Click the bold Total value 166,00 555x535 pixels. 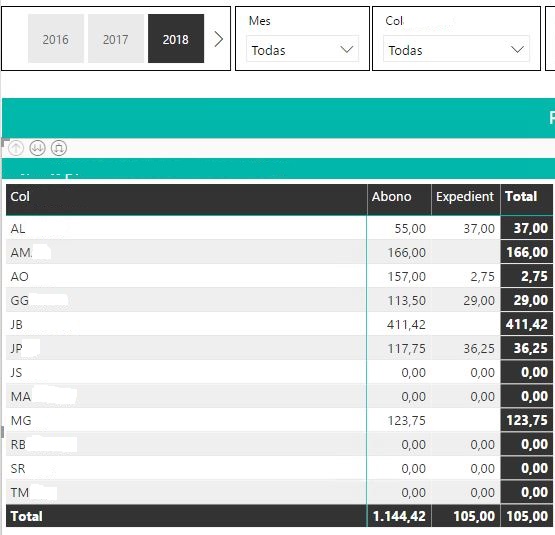tap(527, 252)
